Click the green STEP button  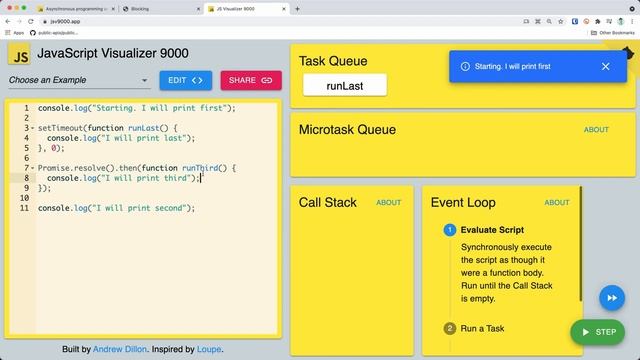(598, 332)
